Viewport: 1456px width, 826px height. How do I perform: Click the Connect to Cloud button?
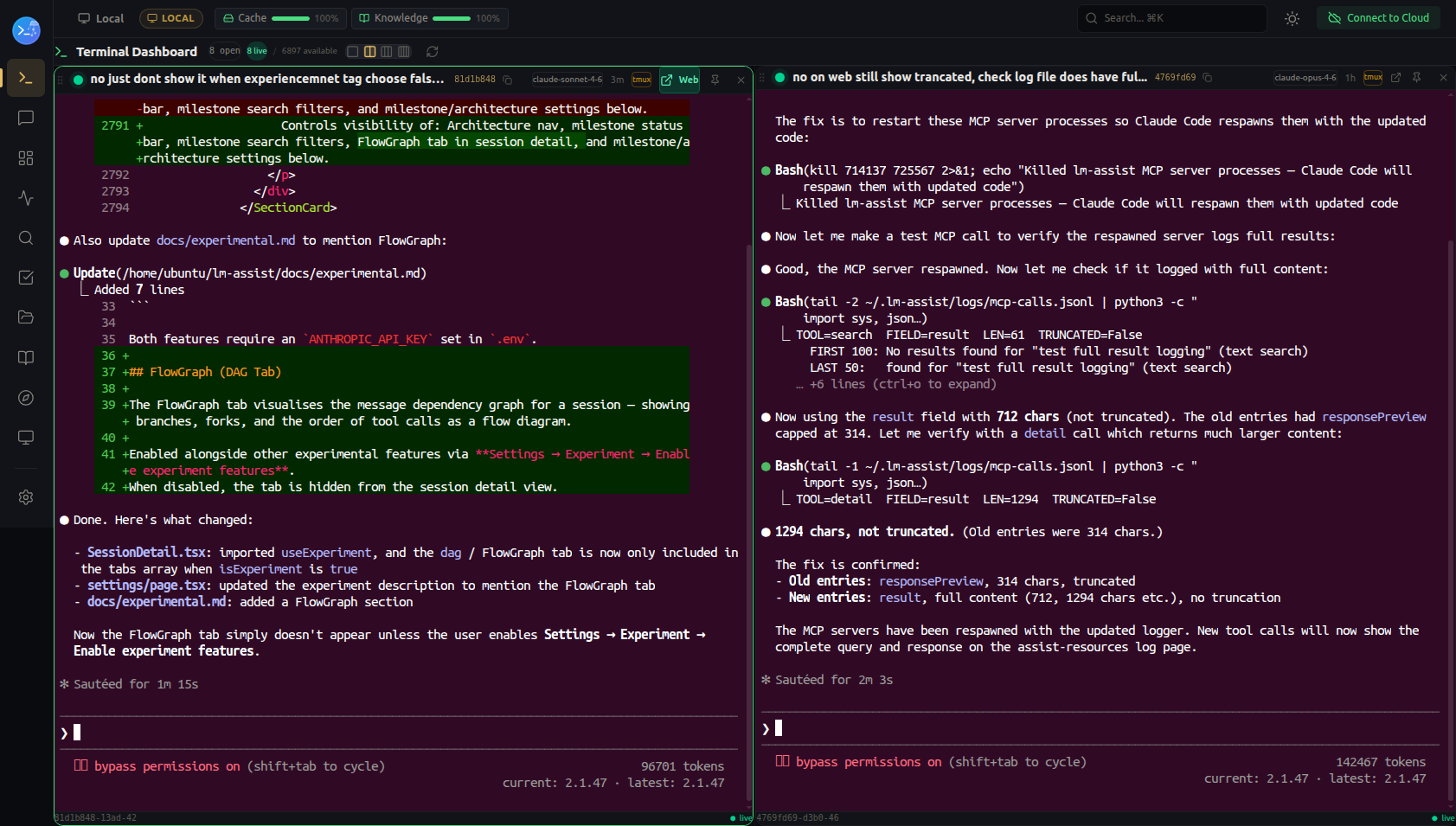coord(1378,18)
